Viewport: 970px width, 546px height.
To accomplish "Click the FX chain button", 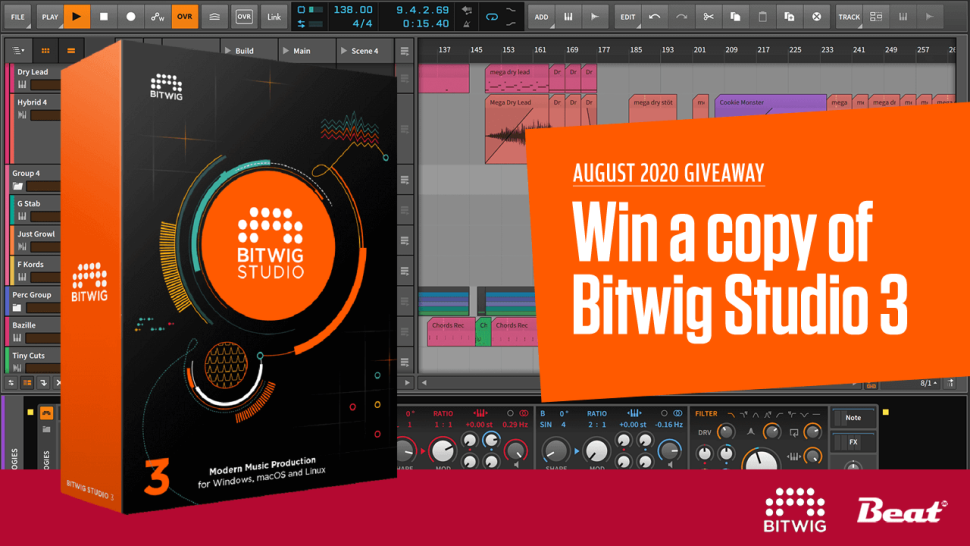I will click(x=853, y=442).
